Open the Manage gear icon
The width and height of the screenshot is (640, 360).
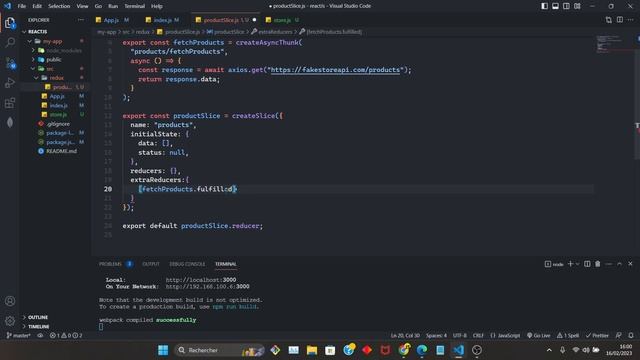click(10, 321)
